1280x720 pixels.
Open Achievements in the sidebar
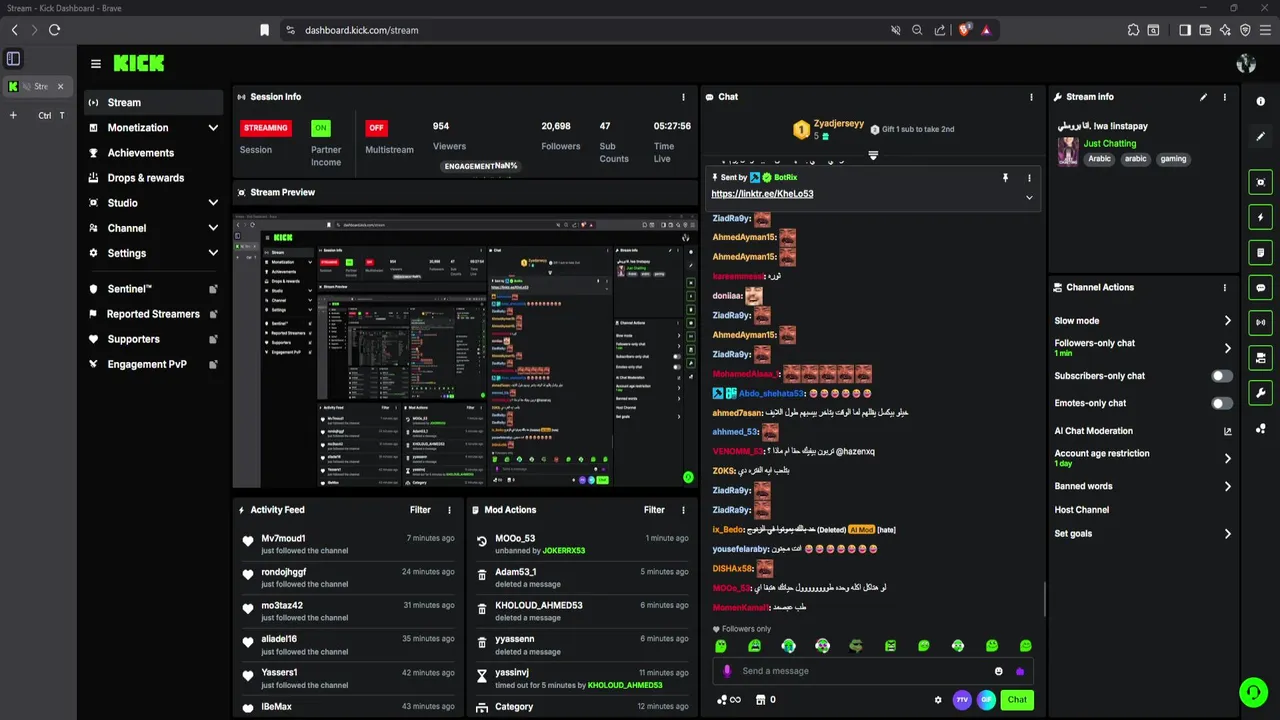pos(153,153)
